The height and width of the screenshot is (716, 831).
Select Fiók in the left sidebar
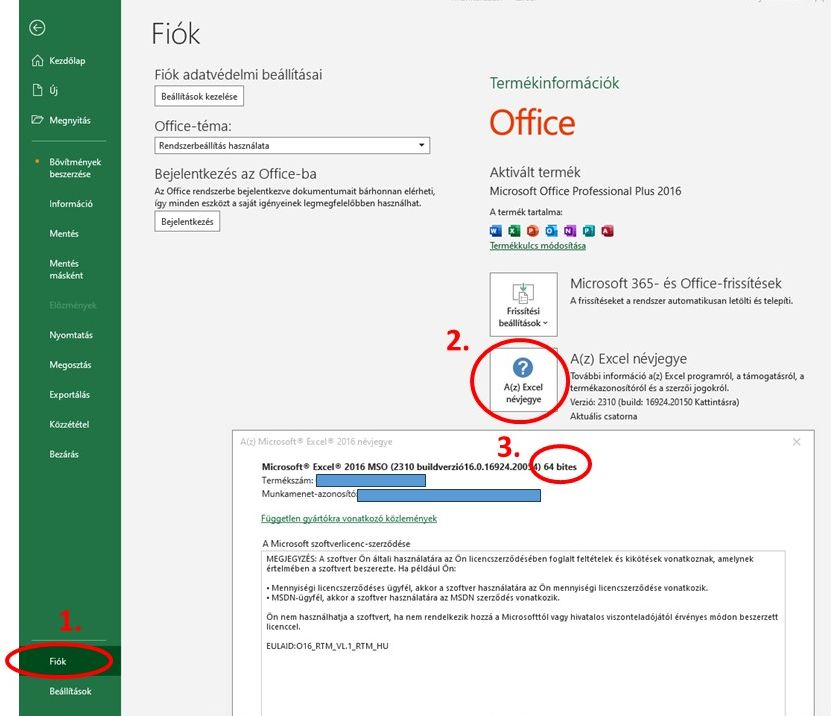click(x=59, y=661)
